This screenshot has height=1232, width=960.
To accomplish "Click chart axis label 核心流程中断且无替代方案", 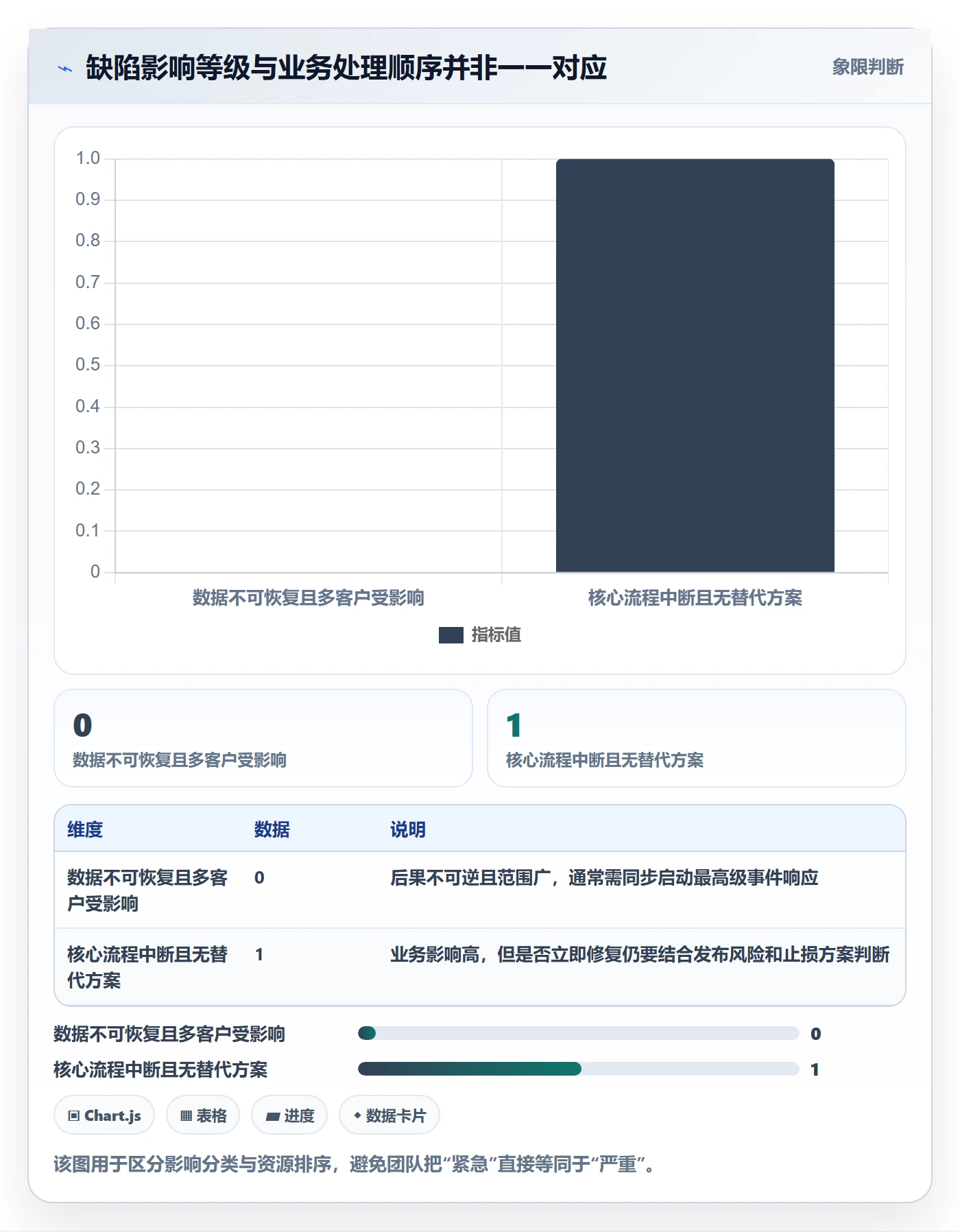I will click(695, 598).
